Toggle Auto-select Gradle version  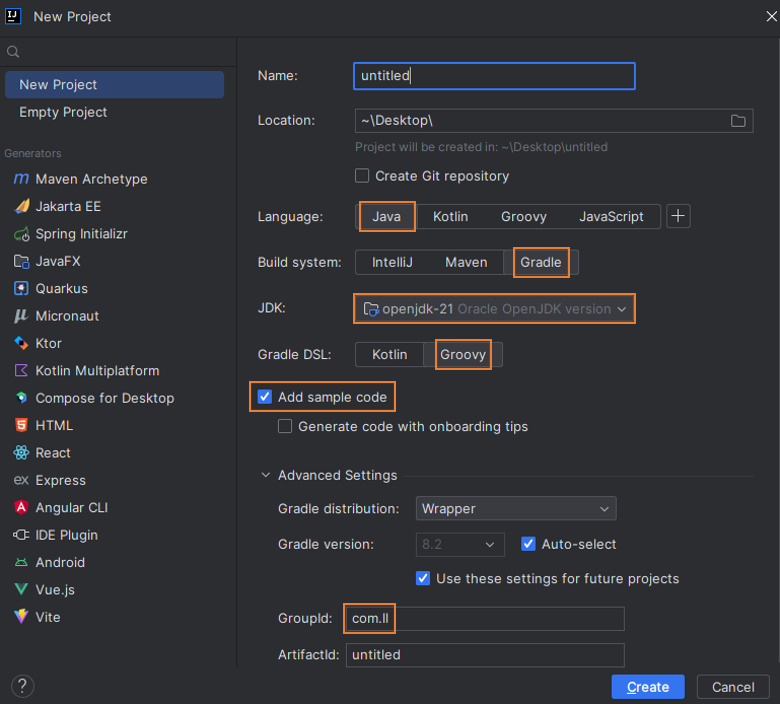coord(528,544)
